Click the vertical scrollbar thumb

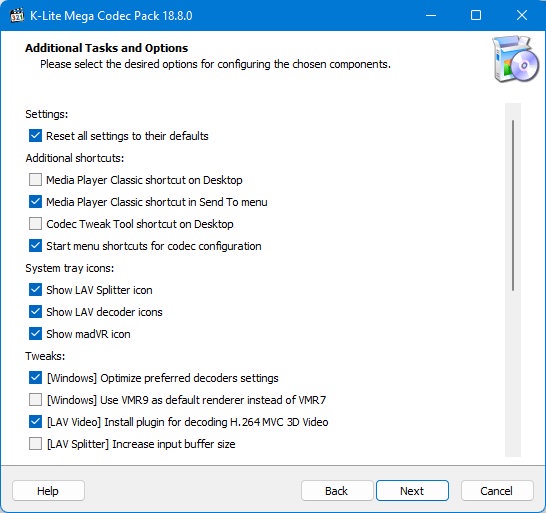pos(513,205)
